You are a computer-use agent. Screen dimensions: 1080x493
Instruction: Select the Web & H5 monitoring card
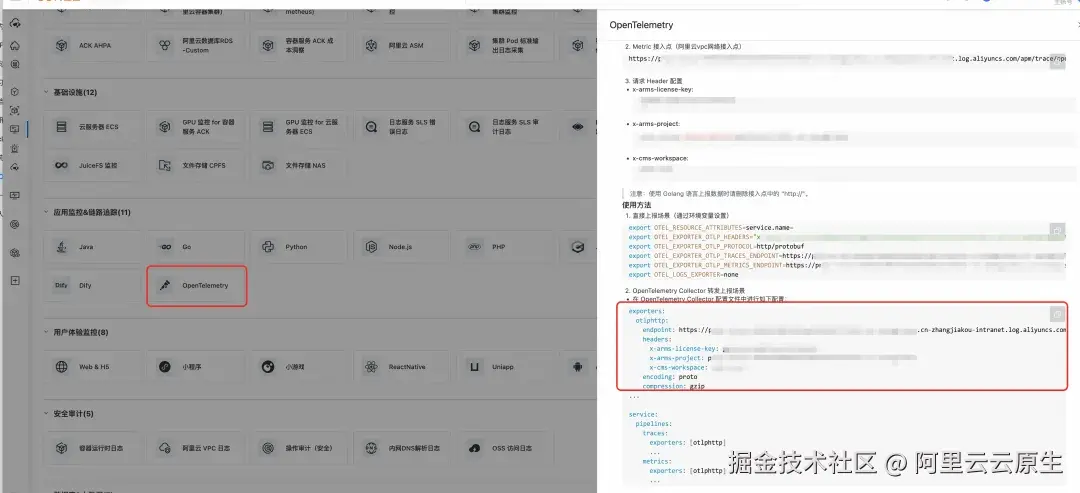point(92,367)
